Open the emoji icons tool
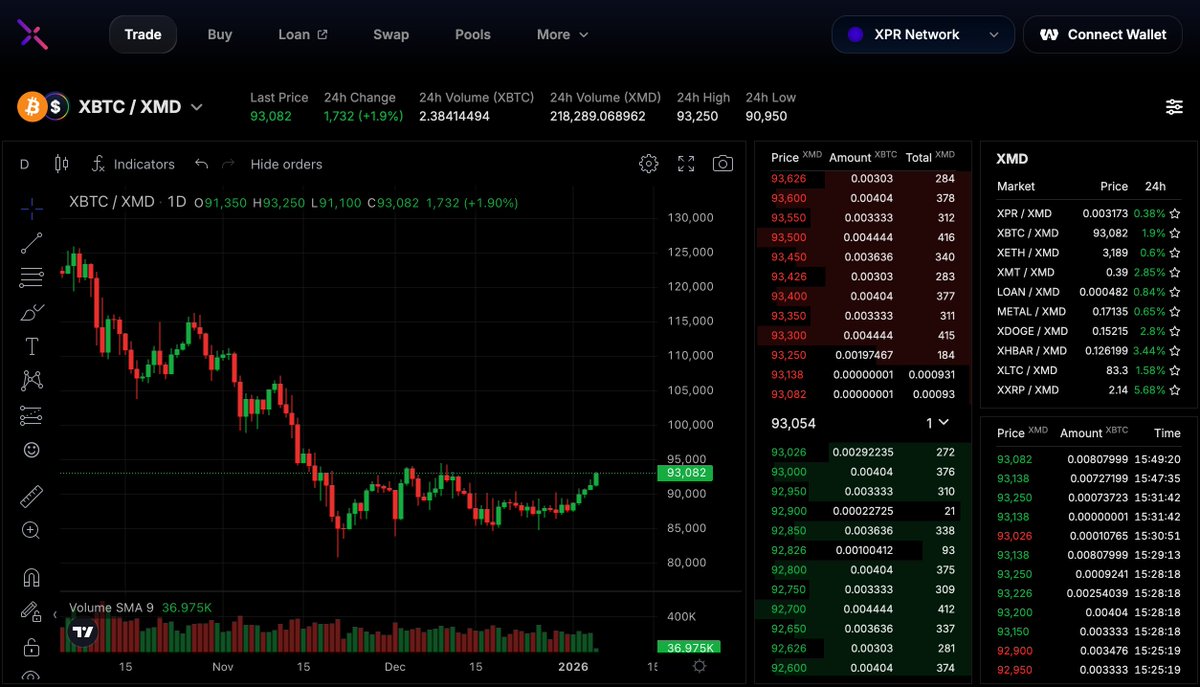Image resolution: width=1200 pixels, height=687 pixels. point(31,450)
